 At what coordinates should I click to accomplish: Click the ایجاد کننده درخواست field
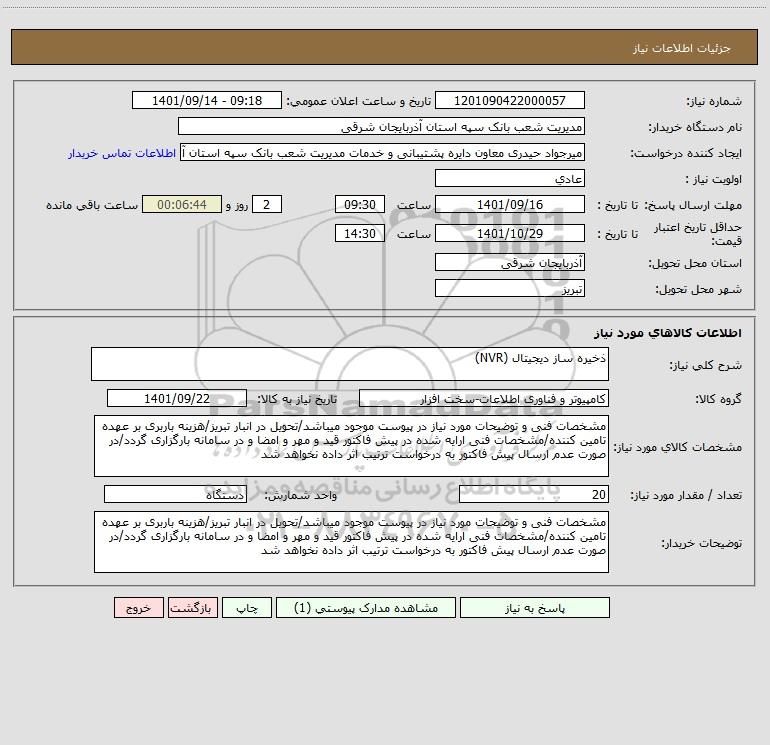coord(382,152)
